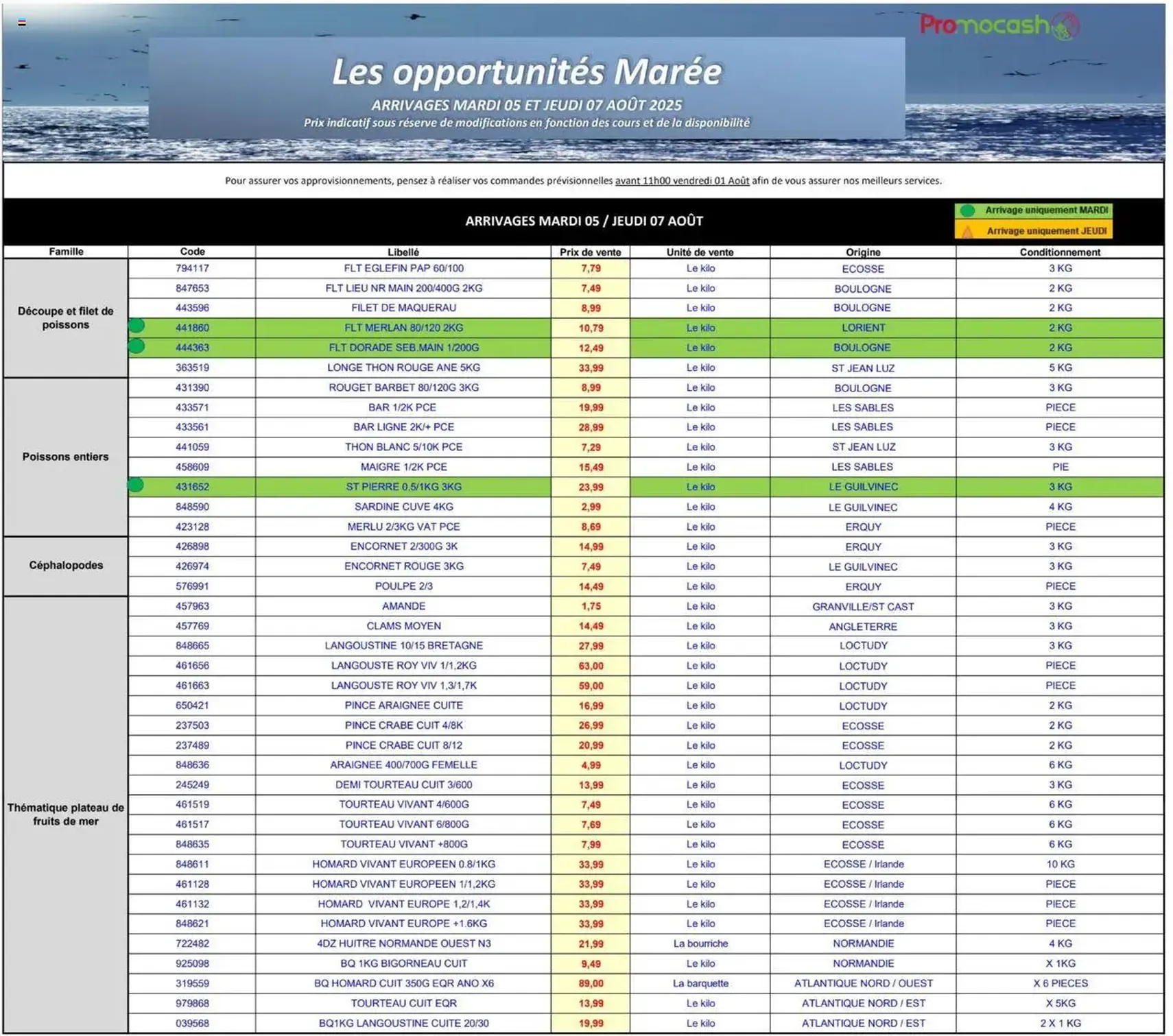The width and height of the screenshot is (1173, 1036).
Task: Click 'TOURTEAU VIVANT +800G'
Action: point(403,844)
